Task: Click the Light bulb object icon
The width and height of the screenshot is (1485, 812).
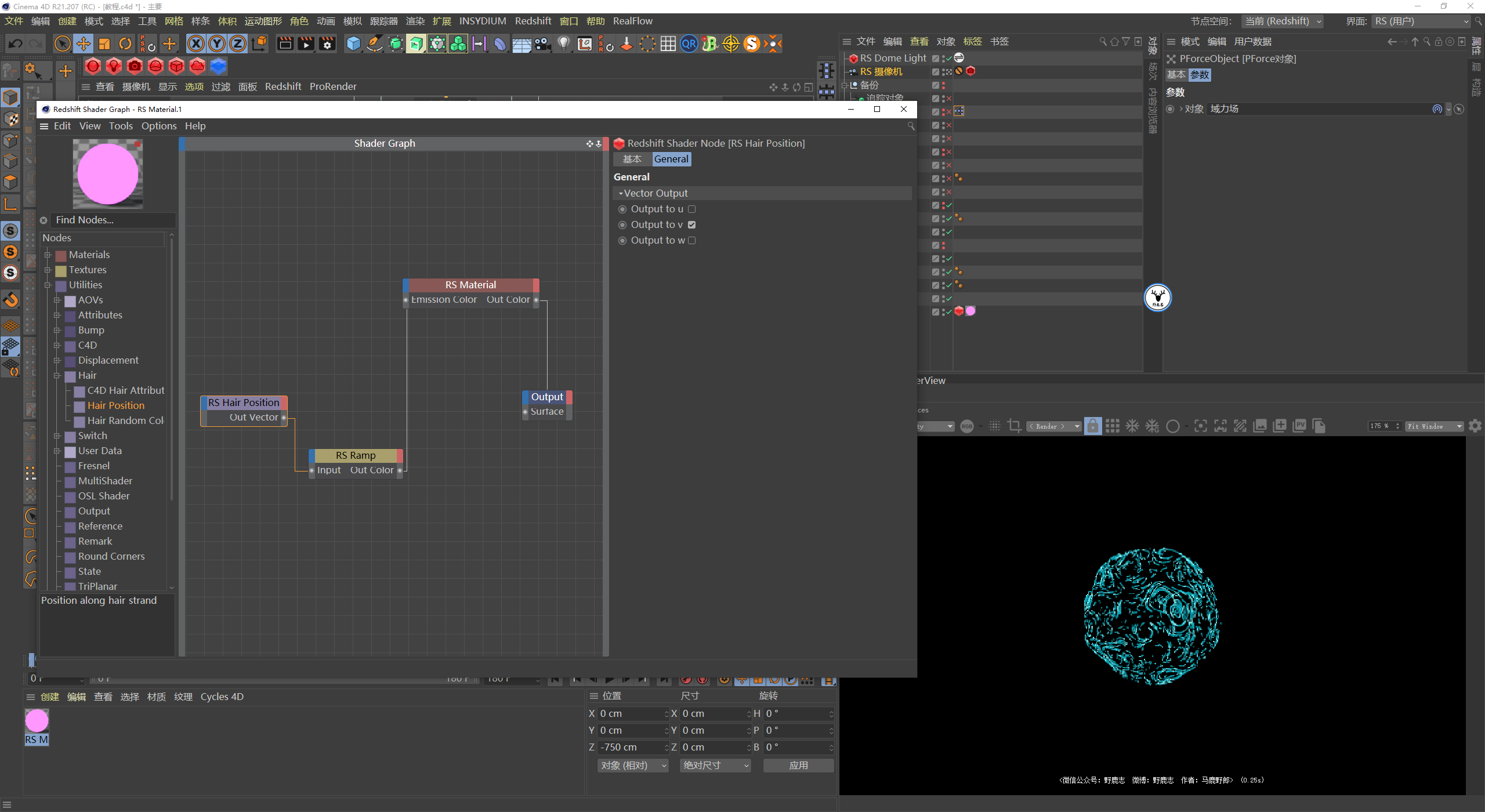Action: (x=563, y=44)
